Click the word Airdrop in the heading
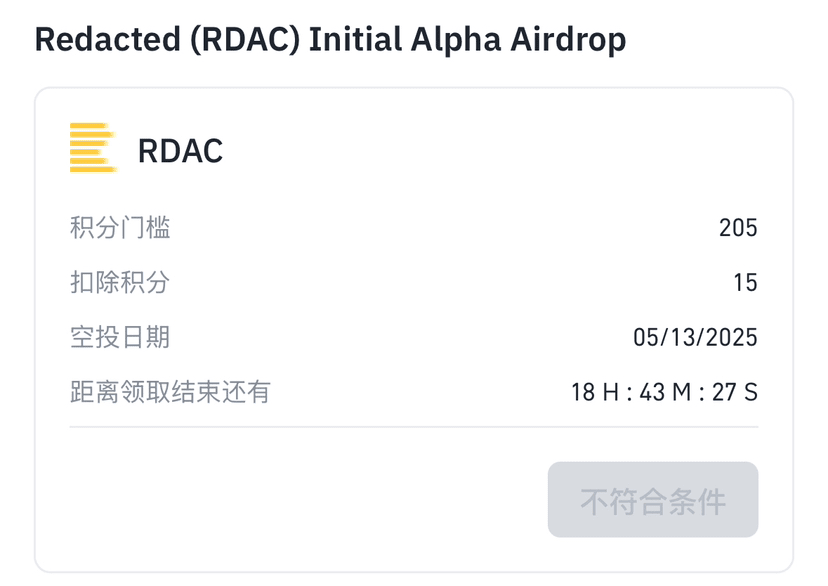The image size is (828, 586). (568, 41)
